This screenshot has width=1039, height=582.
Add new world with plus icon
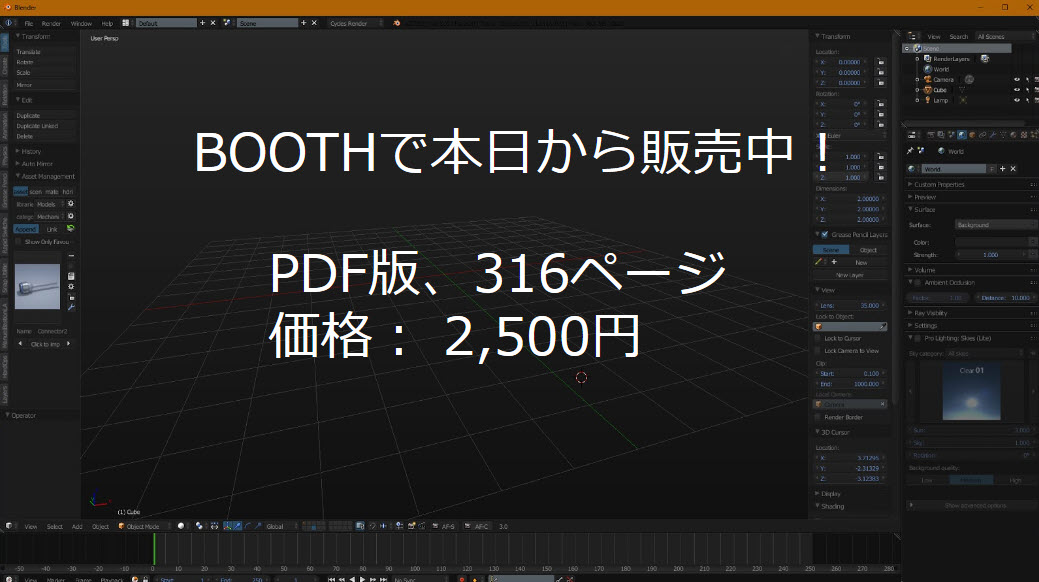point(1003,169)
